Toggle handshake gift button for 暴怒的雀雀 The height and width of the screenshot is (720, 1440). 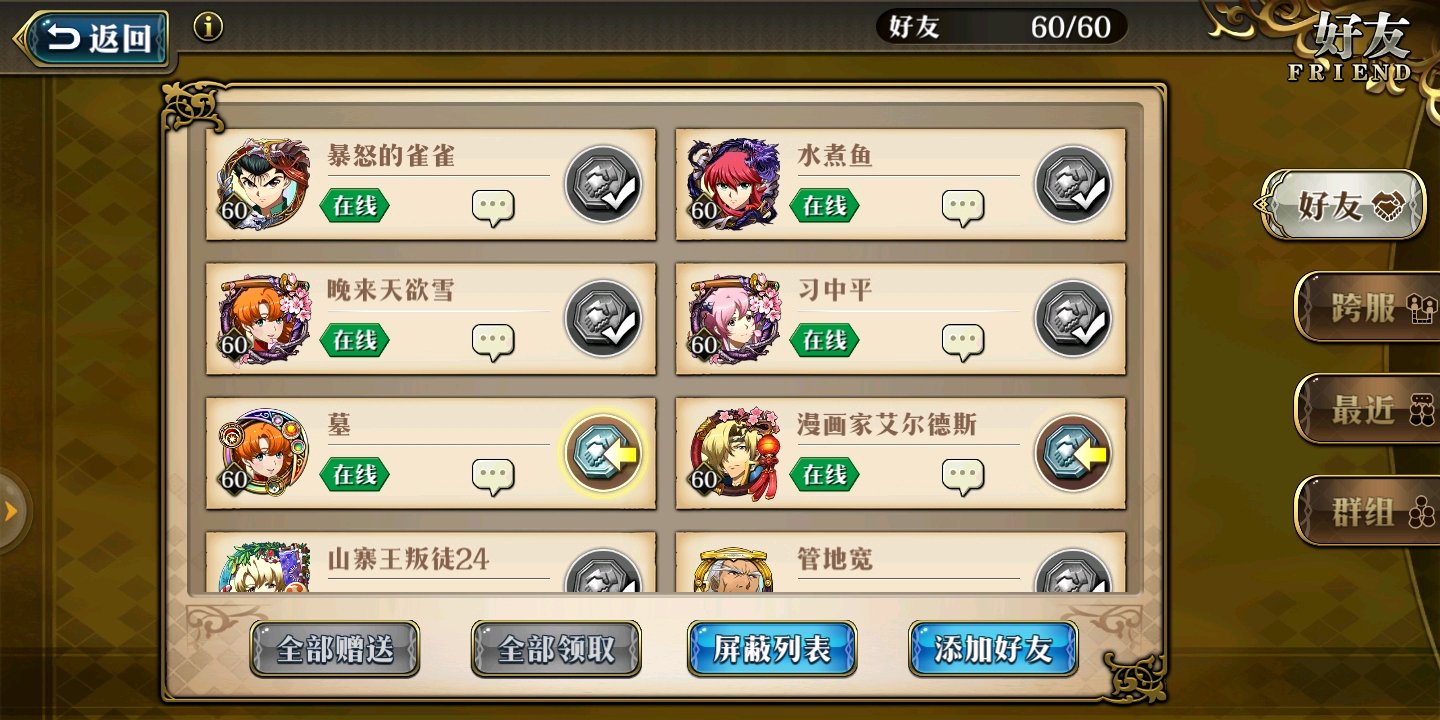pyautogui.click(x=603, y=184)
